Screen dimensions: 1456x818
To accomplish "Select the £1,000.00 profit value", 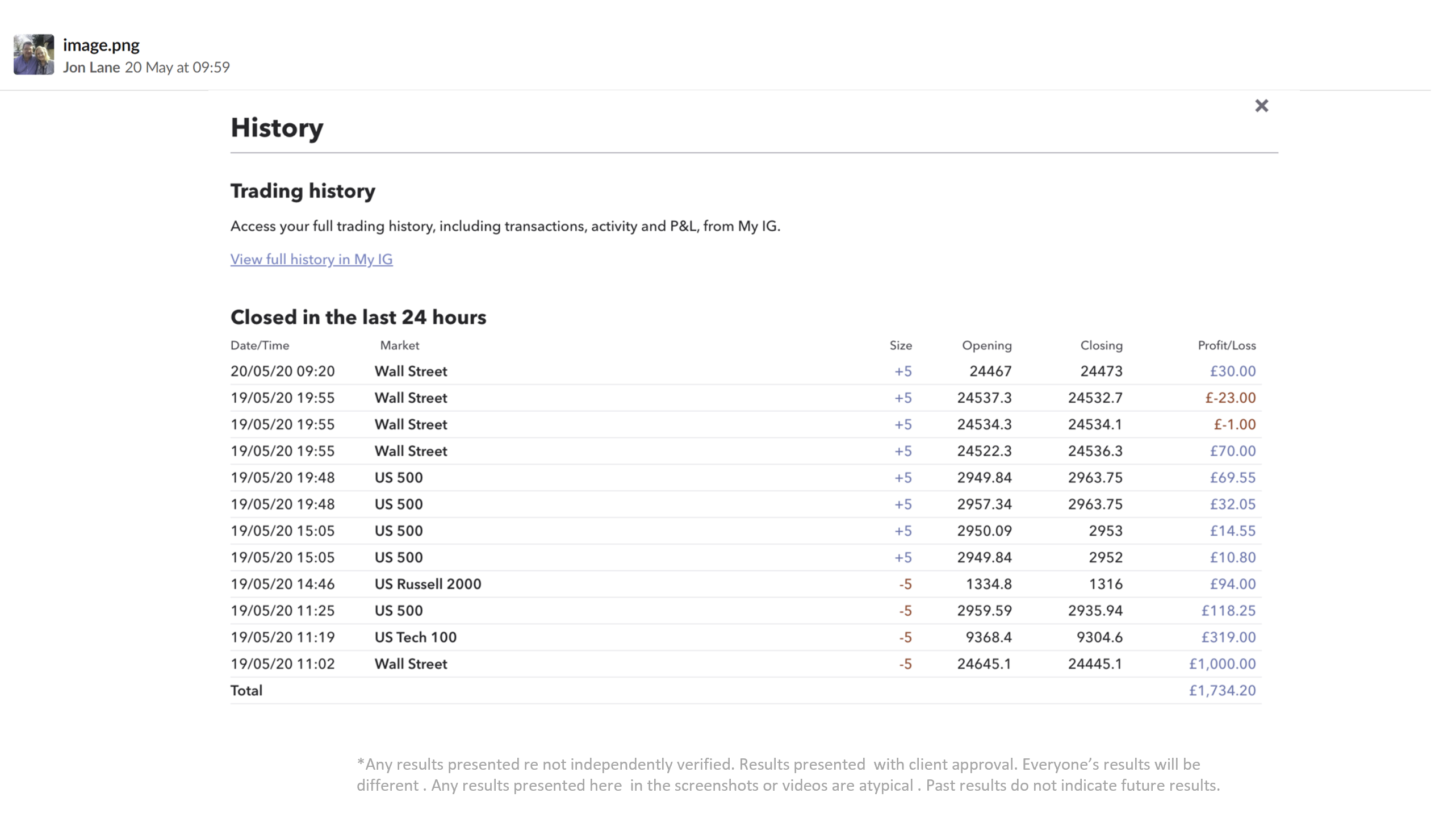I will click(1222, 664).
